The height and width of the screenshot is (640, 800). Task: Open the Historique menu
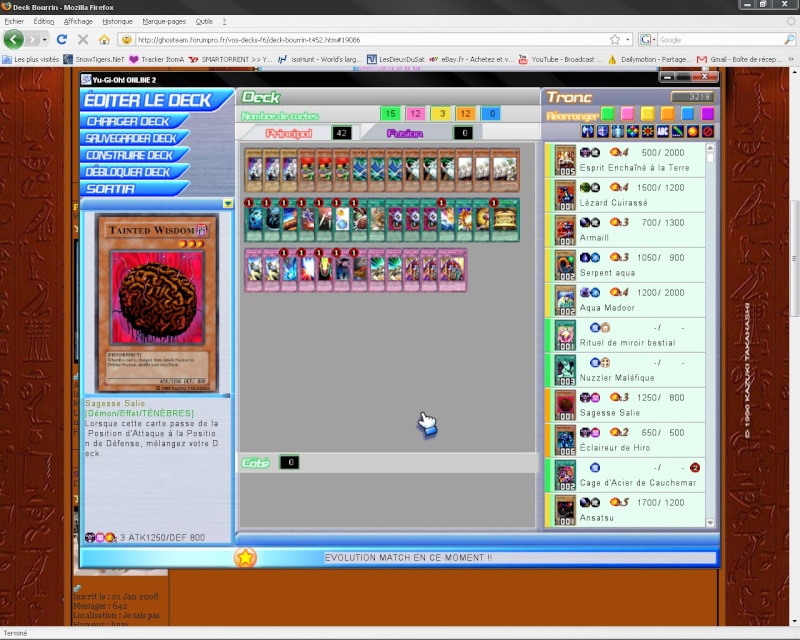click(x=117, y=21)
